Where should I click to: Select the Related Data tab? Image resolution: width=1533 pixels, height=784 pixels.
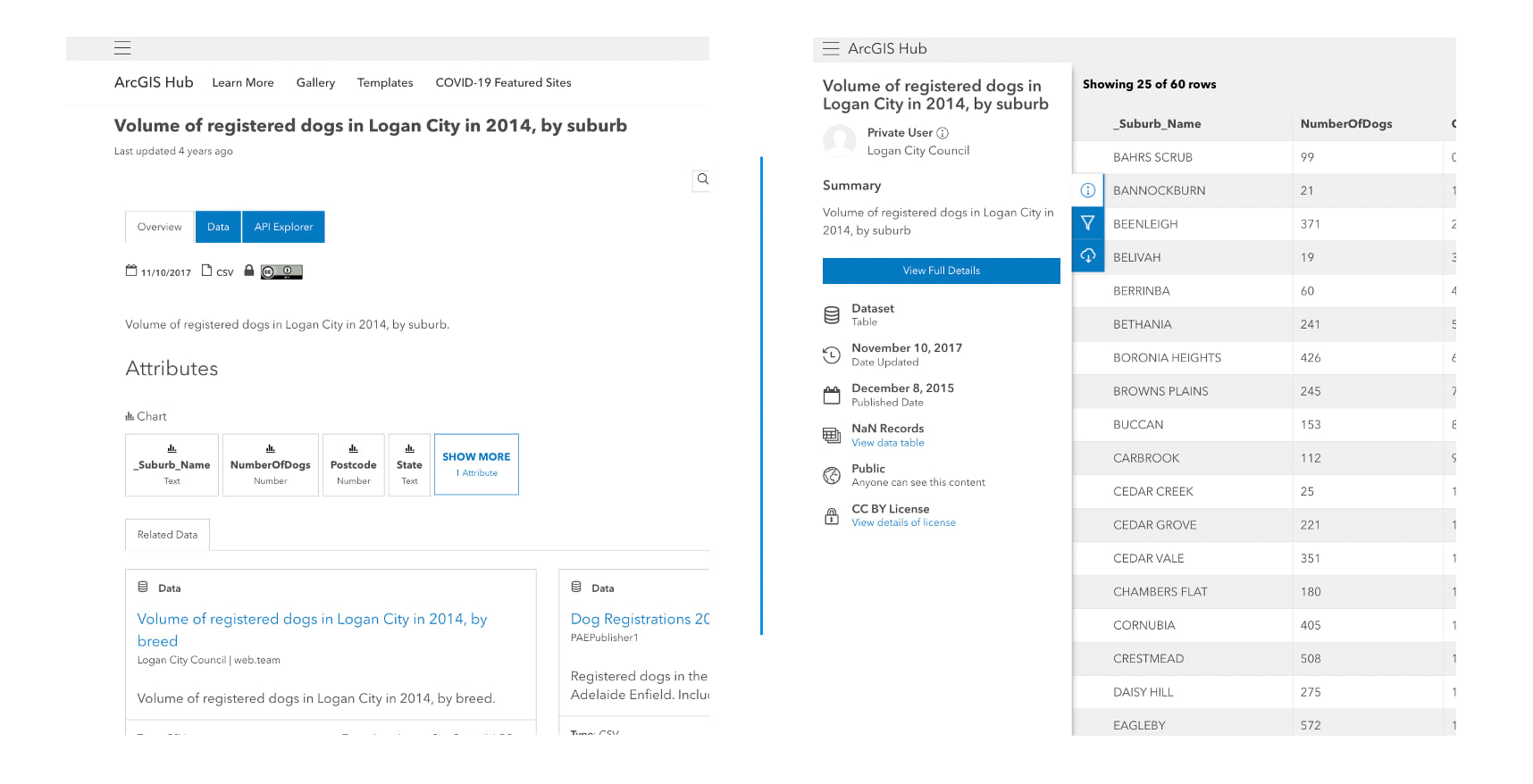pyautogui.click(x=167, y=535)
